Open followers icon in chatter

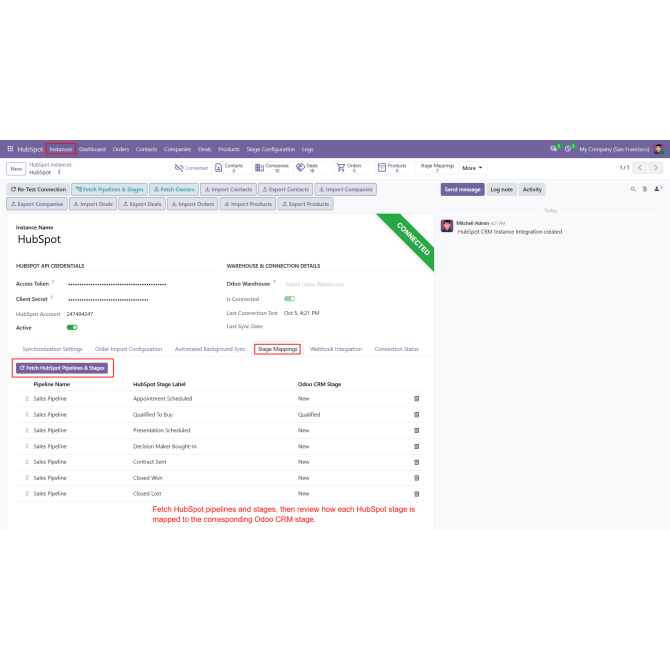pos(658,189)
